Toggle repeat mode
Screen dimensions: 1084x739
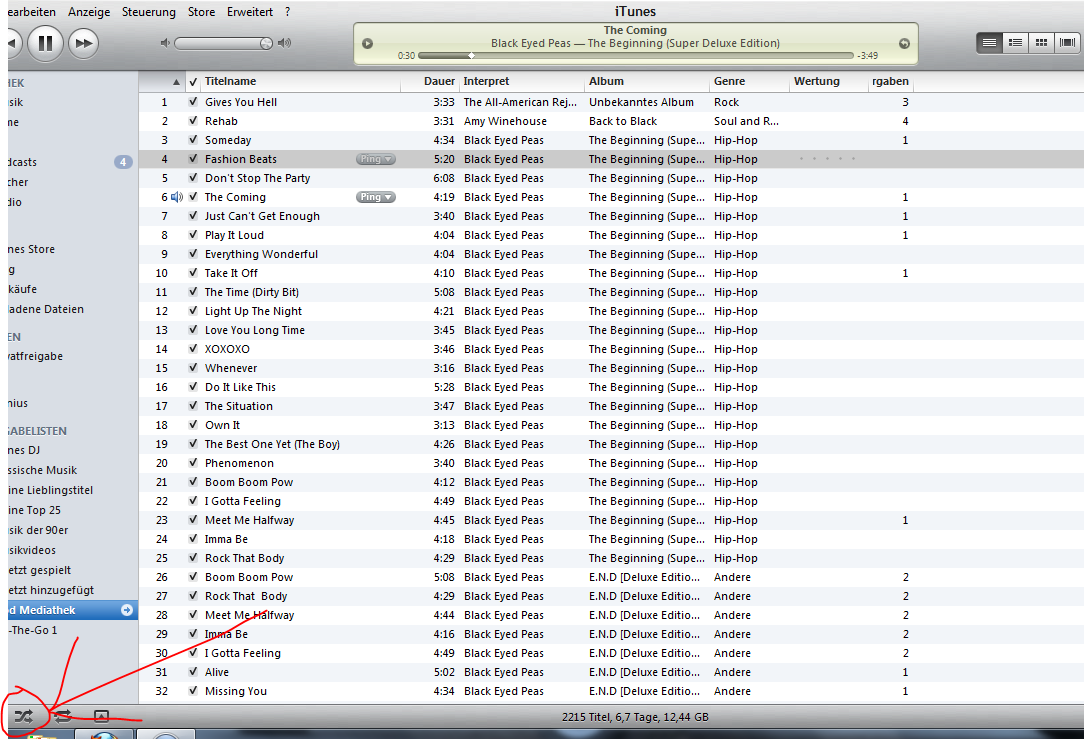[63, 716]
